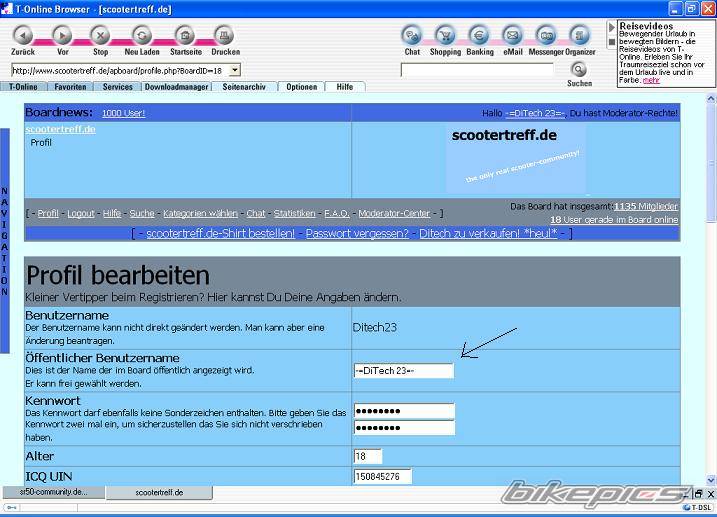Image resolution: width=717 pixels, height=517 pixels.
Task: Open the Favoriten tab
Action: (70, 87)
